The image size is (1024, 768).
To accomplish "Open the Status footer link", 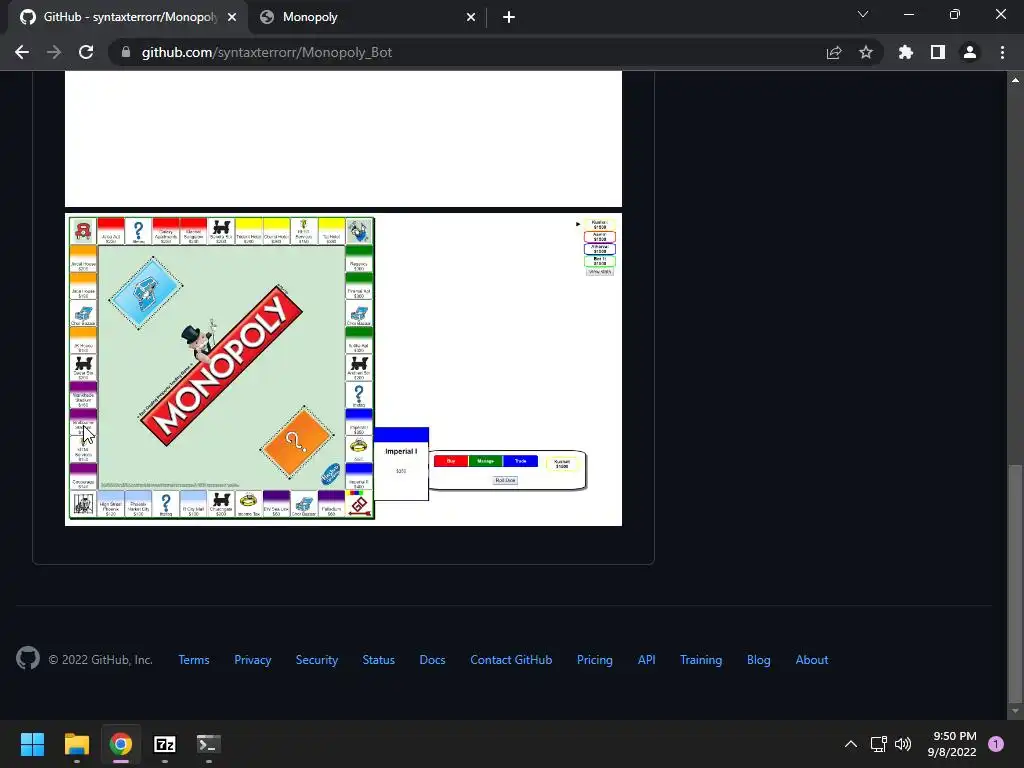I will click(x=379, y=660).
